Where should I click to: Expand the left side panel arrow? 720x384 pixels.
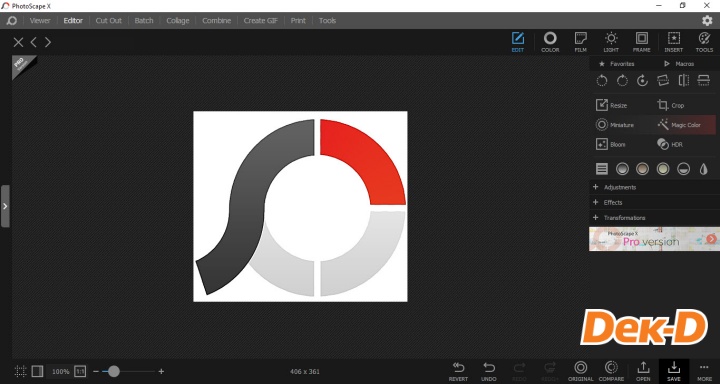pyautogui.click(x=5, y=206)
